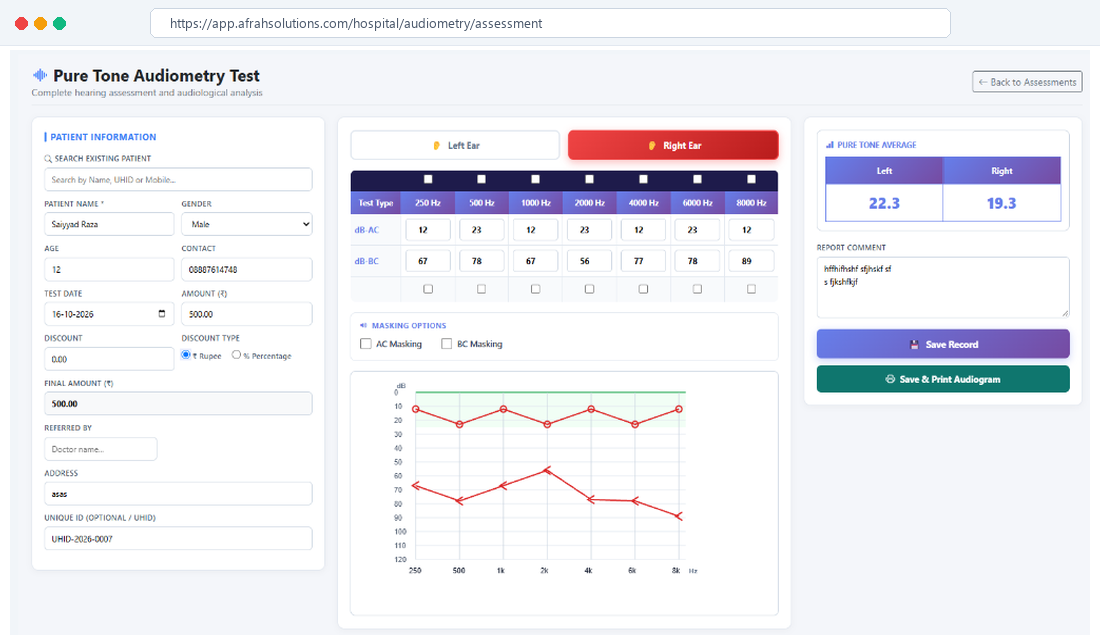Open the calendar picker icon in Test Date

point(162,314)
